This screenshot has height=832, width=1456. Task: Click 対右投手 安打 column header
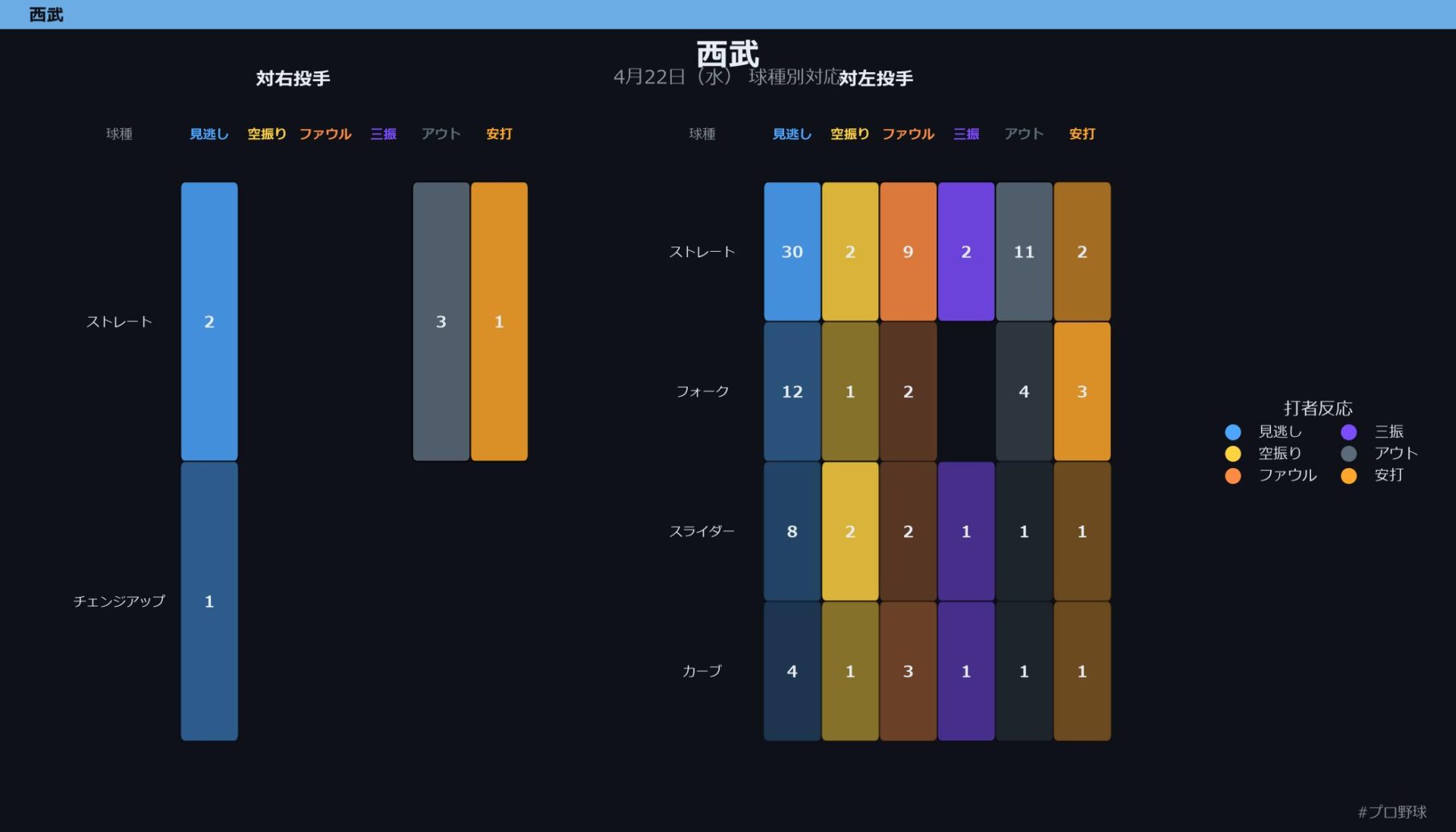pyautogui.click(x=499, y=134)
